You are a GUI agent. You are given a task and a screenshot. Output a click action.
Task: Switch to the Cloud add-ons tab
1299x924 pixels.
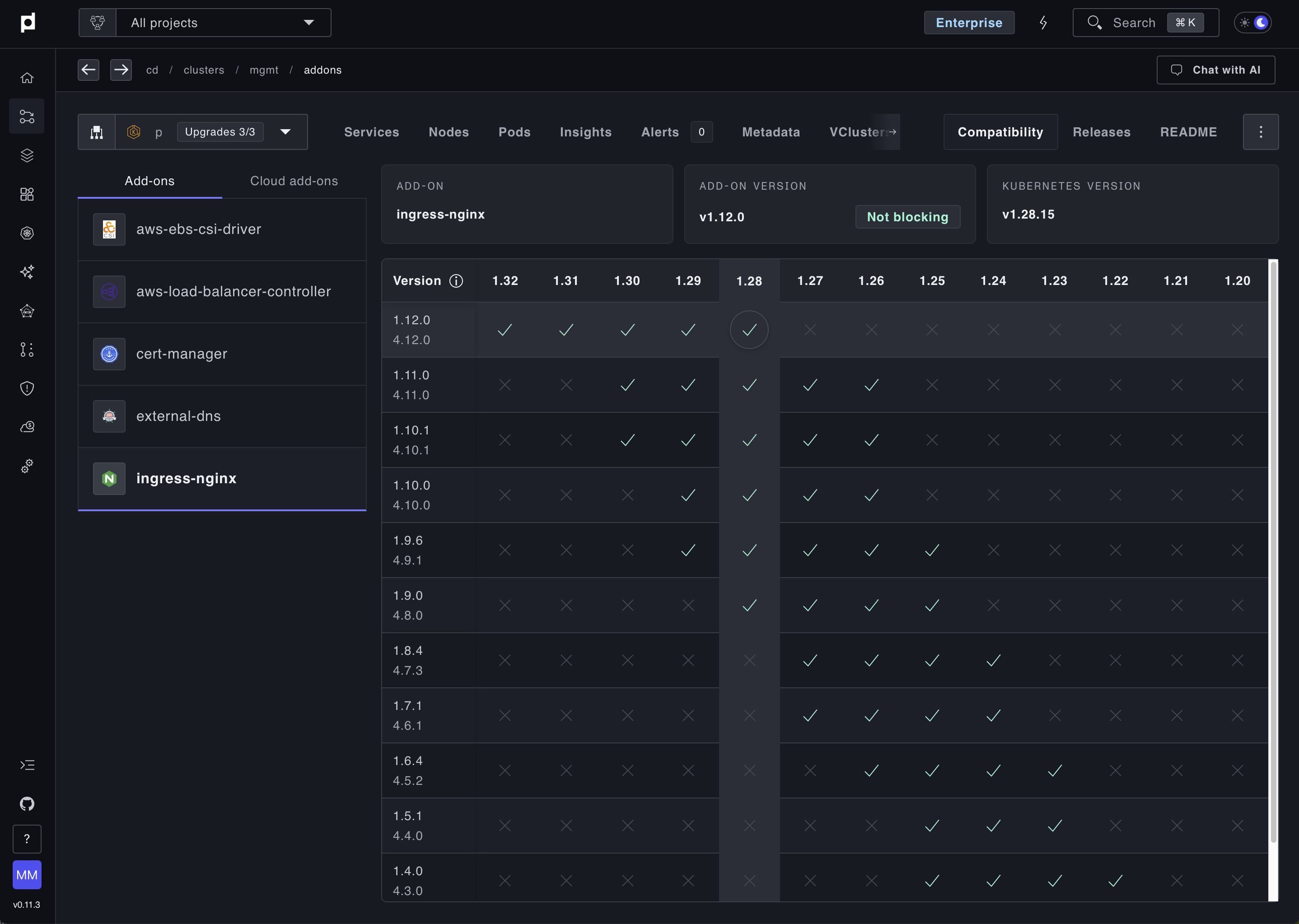tap(294, 181)
